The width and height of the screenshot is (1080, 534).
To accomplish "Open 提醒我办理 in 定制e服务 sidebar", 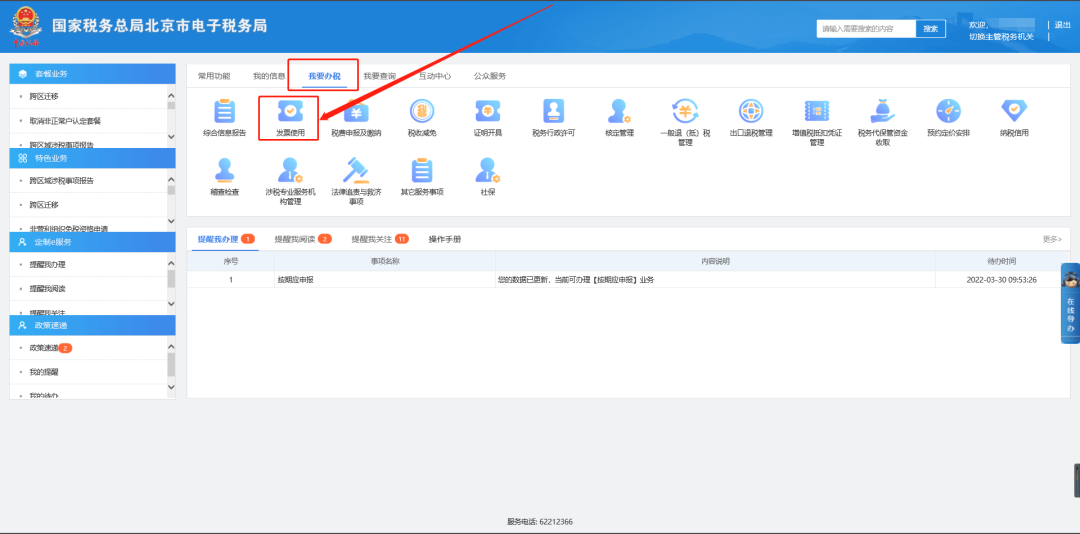I will (x=48, y=265).
